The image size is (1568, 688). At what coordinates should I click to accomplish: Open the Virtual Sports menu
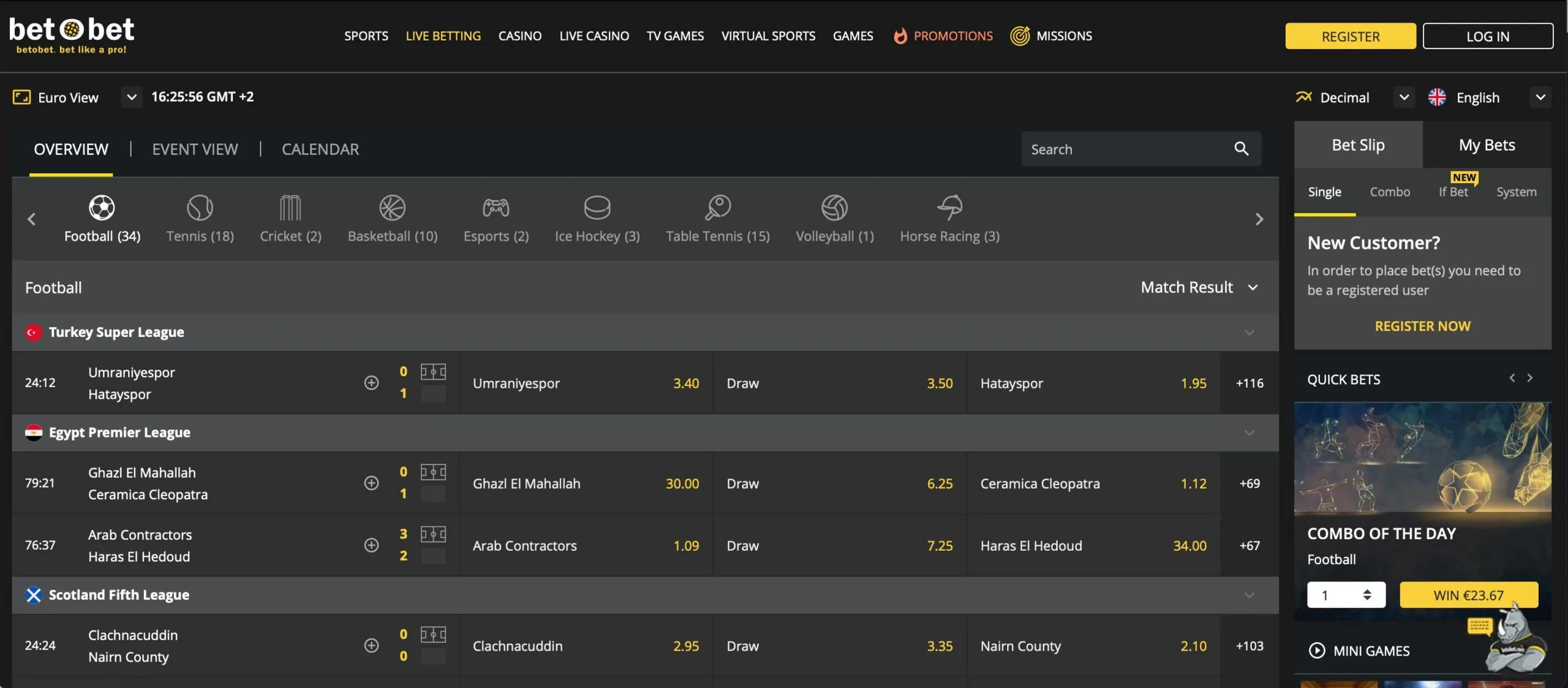click(x=768, y=36)
